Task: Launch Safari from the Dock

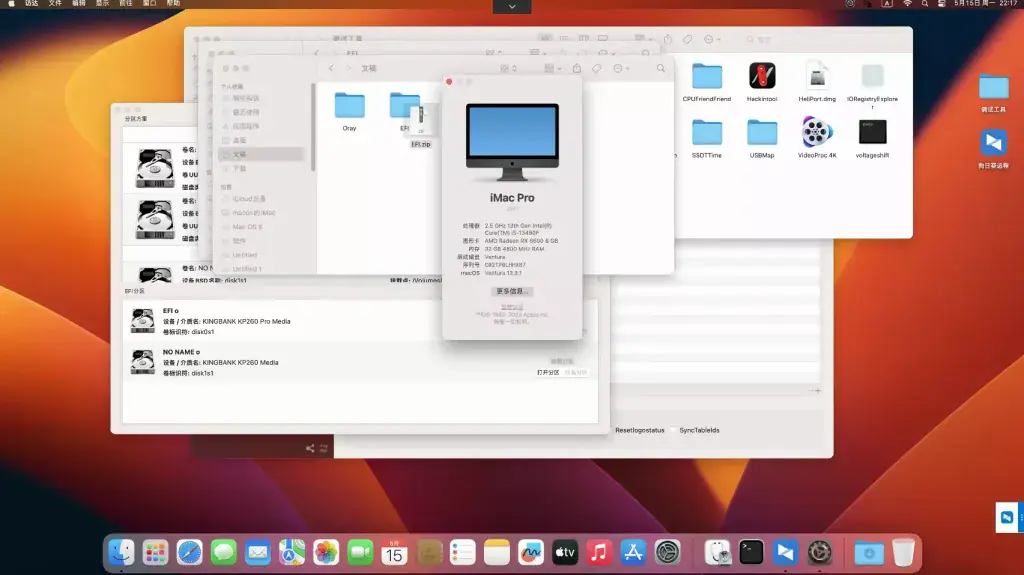Action: tap(189, 553)
